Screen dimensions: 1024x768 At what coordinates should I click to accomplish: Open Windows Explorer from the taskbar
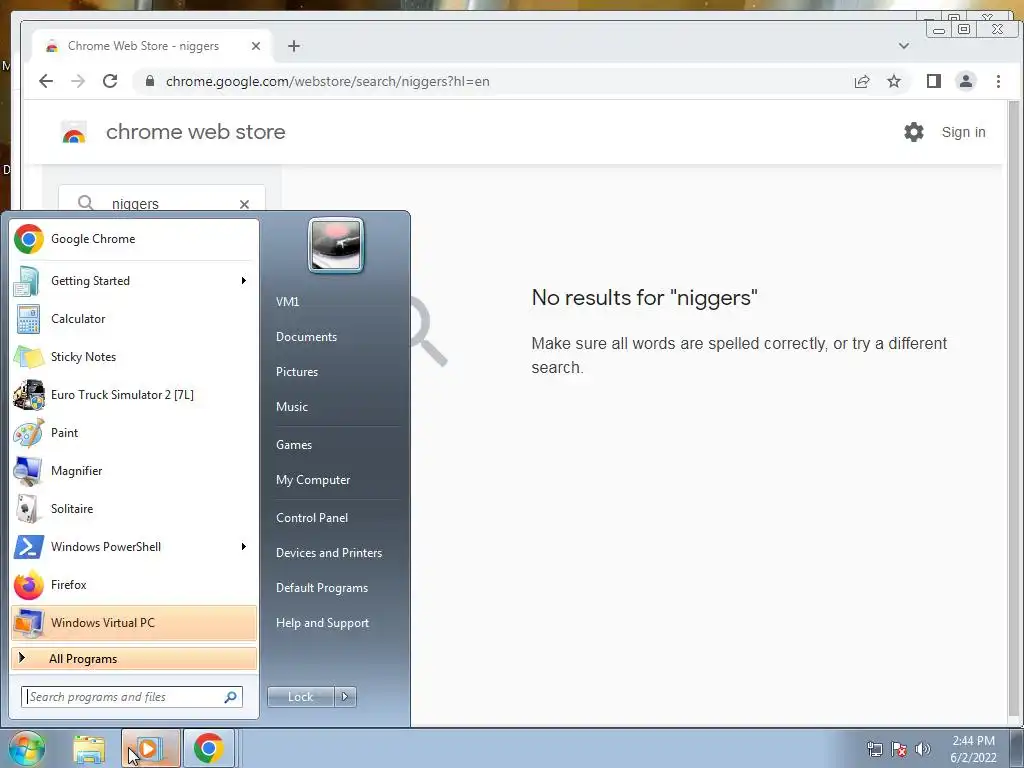point(89,749)
